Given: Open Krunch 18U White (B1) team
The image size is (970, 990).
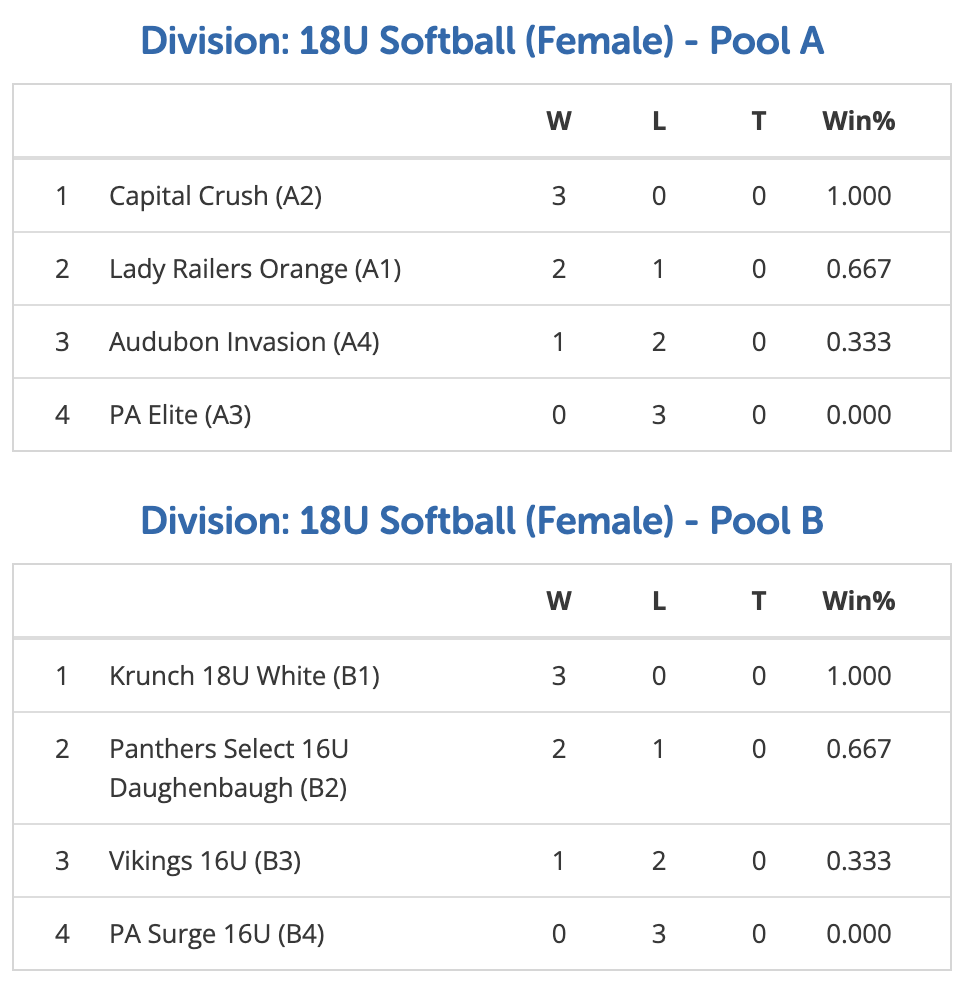Looking at the screenshot, I should coord(244,676).
